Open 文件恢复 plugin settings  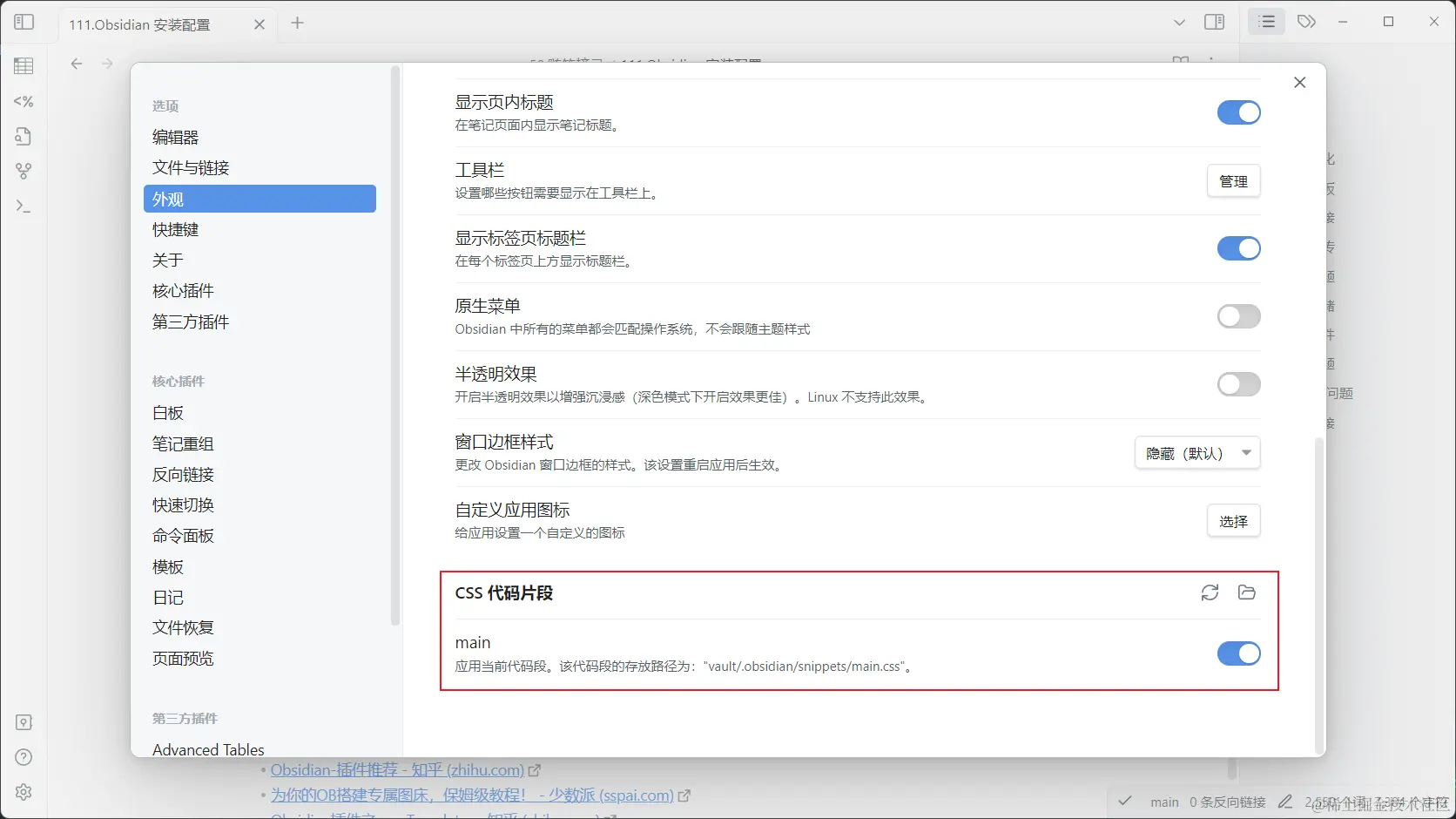coord(260,627)
